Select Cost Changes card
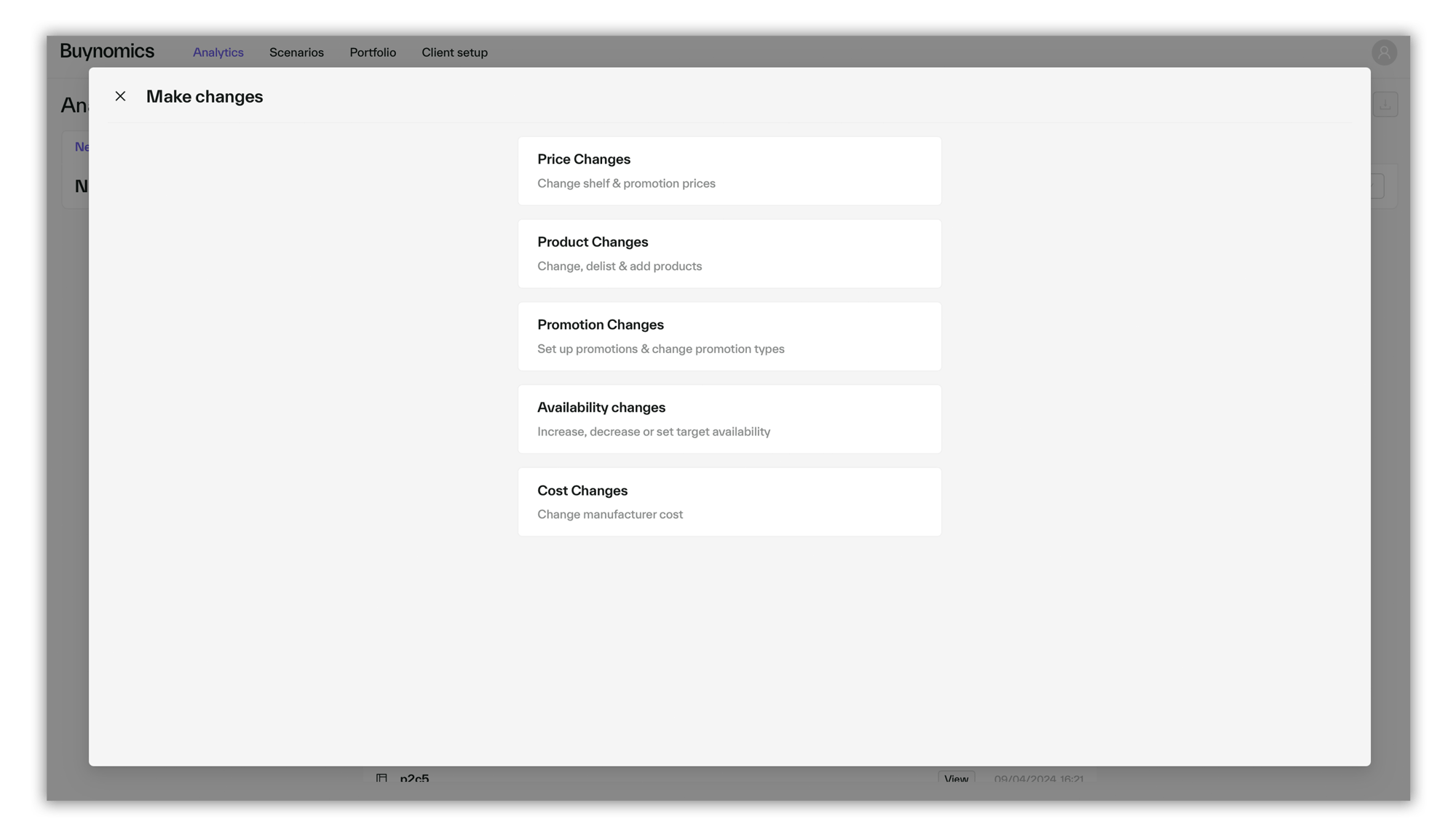This screenshot has width=1456, height=840. pos(729,502)
